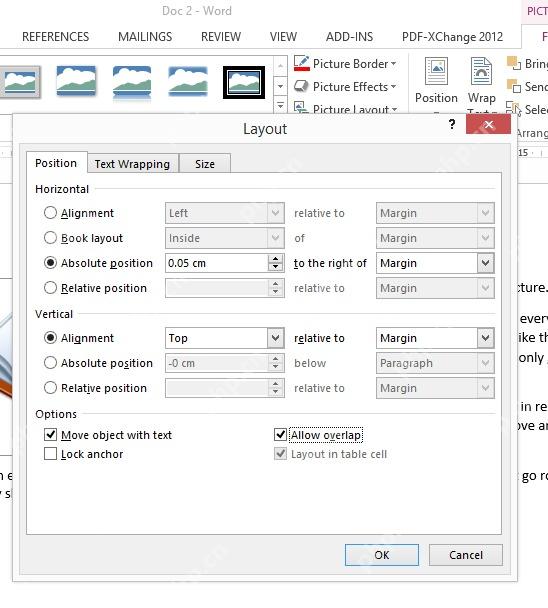Expand the picture styles gallery More arrow
The image size is (548, 608).
click(280, 105)
